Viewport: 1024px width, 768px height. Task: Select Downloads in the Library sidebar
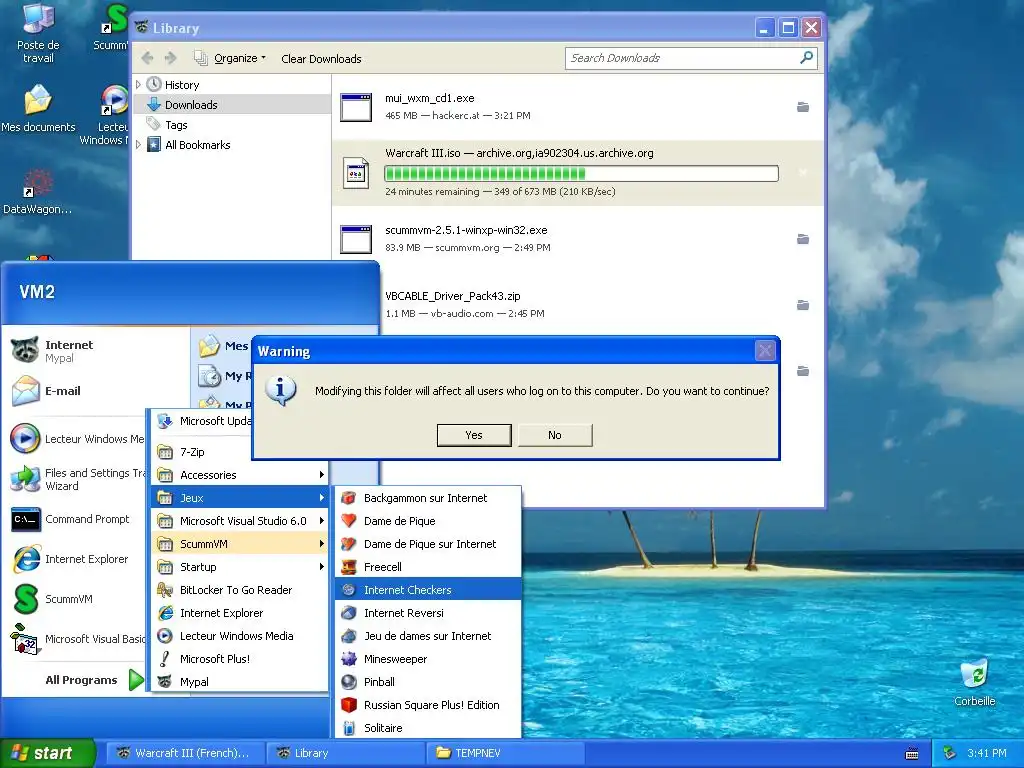(x=232, y=104)
